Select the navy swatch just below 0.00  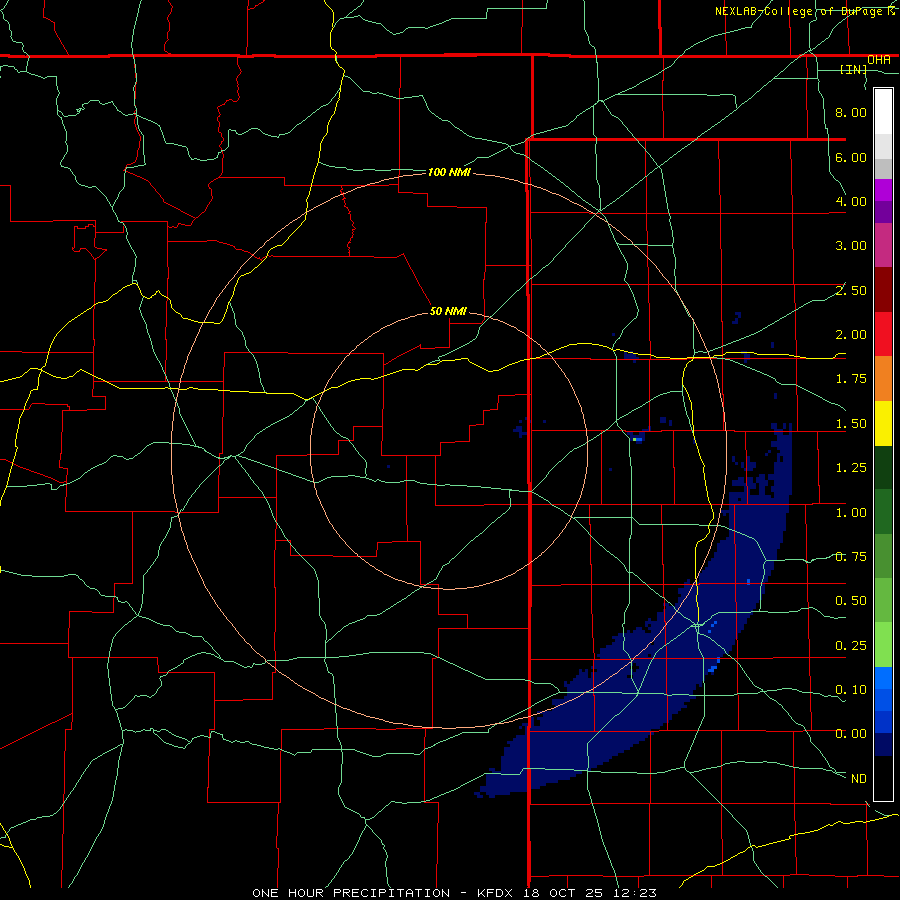click(883, 745)
